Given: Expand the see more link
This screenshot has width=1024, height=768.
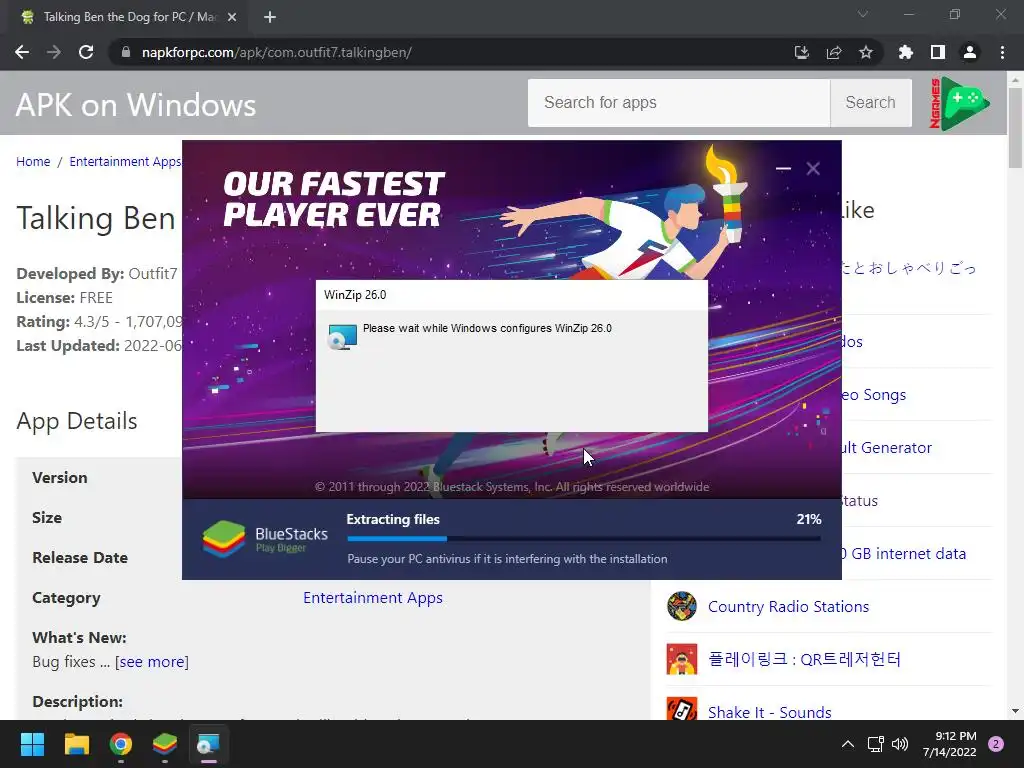Looking at the screenshot, I should tap(152, 662).
